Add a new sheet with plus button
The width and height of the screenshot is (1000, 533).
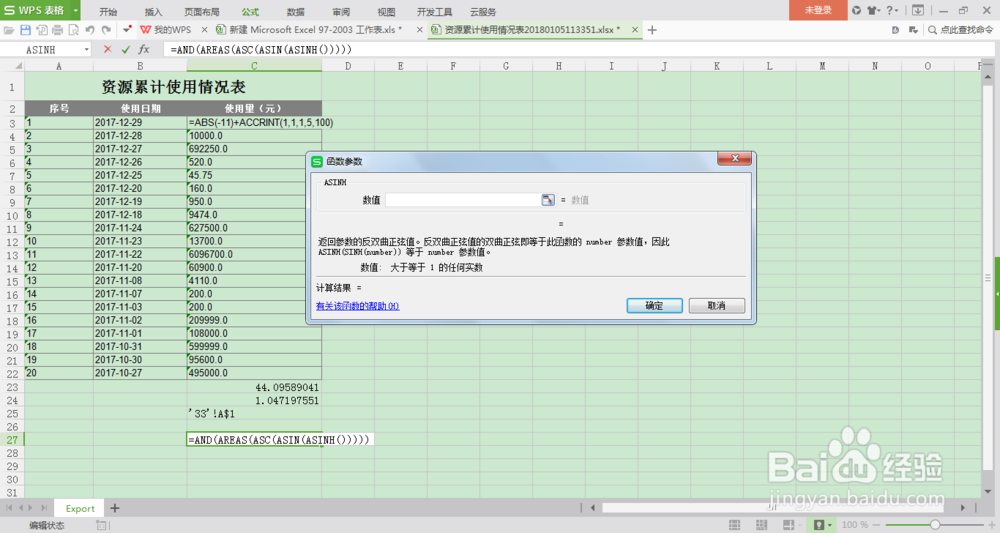(x=115, y=508)
